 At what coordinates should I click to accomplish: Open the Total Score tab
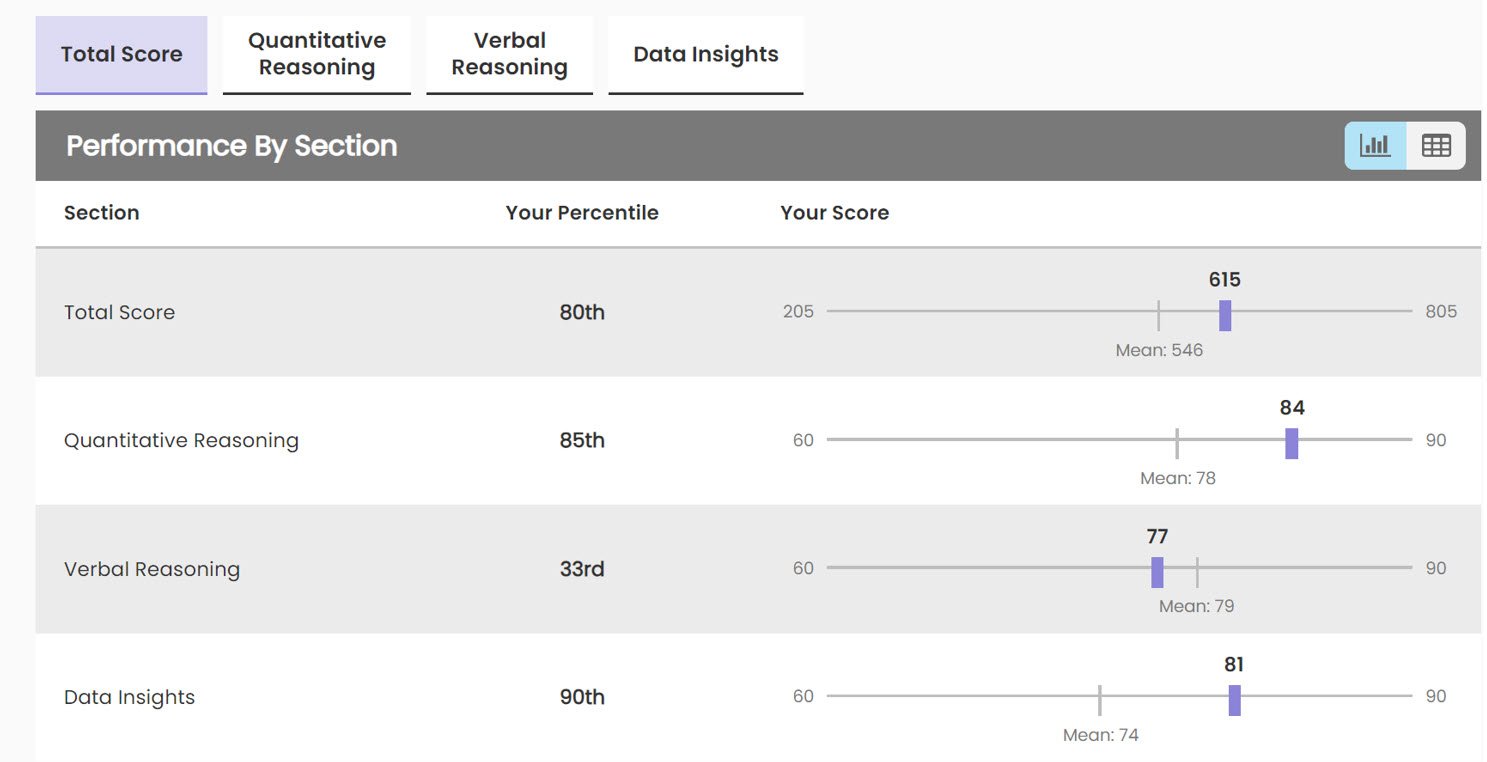tap(121, 55)
